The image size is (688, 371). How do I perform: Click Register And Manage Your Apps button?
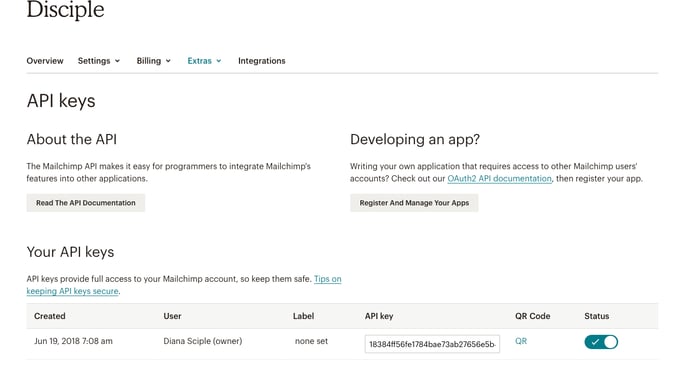(414, 203)
